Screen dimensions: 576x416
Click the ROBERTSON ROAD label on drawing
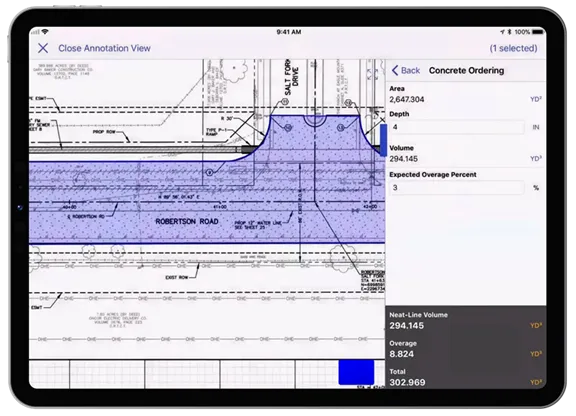187,222
